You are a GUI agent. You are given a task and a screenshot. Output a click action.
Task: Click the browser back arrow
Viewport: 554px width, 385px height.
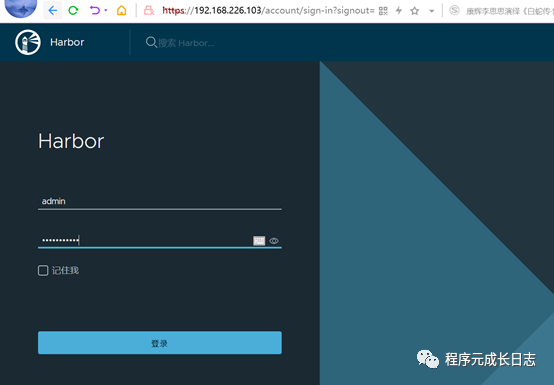click(53, 10)
